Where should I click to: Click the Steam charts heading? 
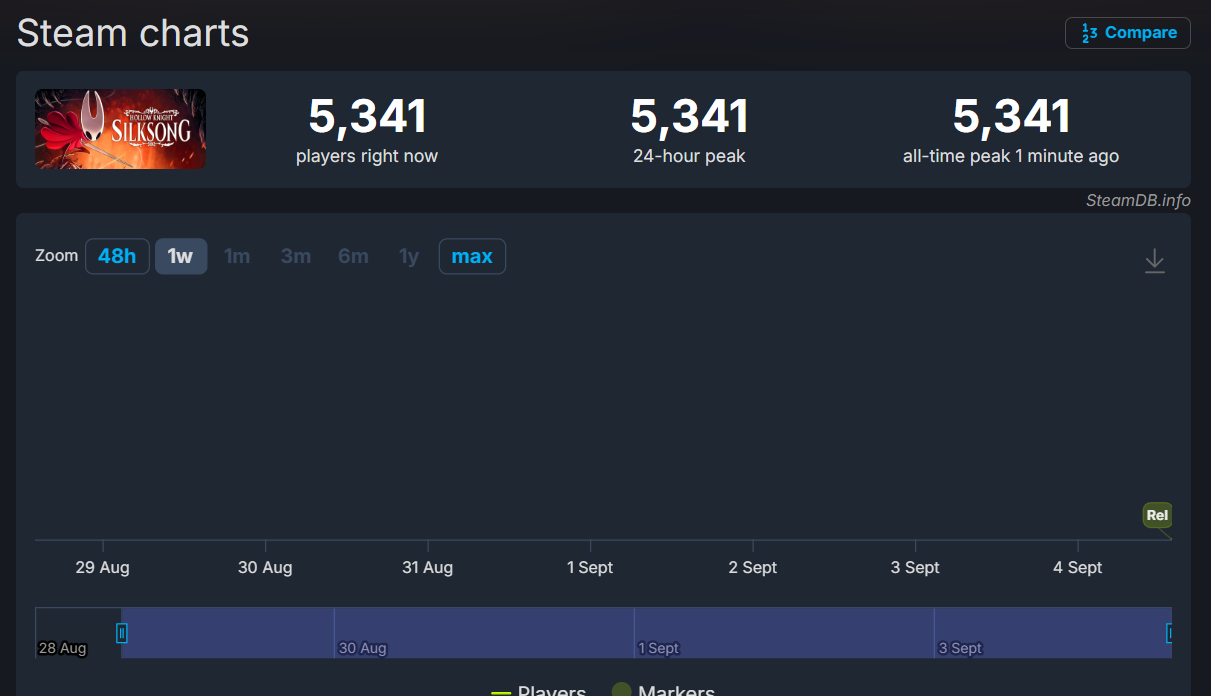point(133,33)
